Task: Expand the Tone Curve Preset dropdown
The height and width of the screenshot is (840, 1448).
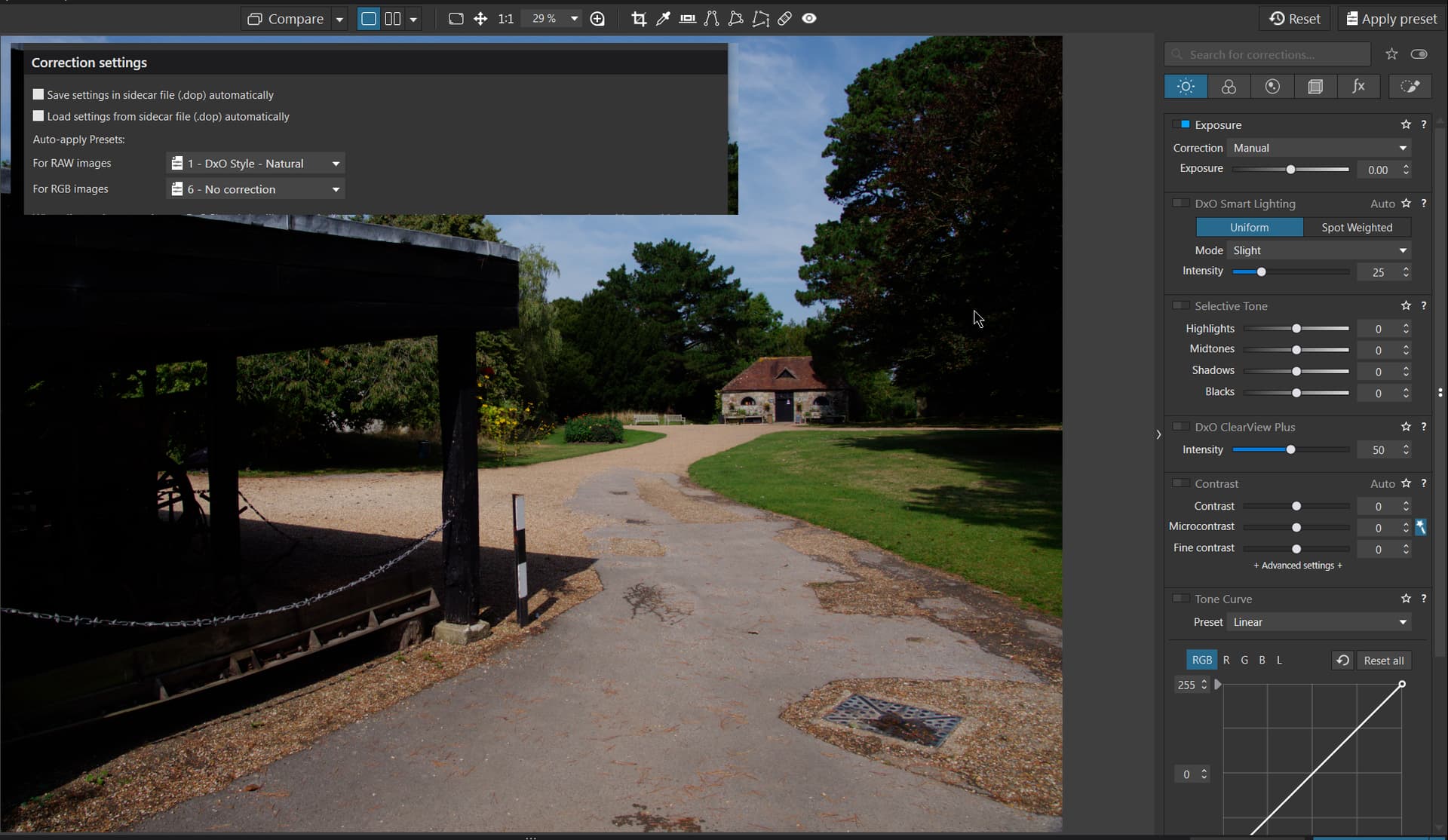Action: coord(1319,622)
